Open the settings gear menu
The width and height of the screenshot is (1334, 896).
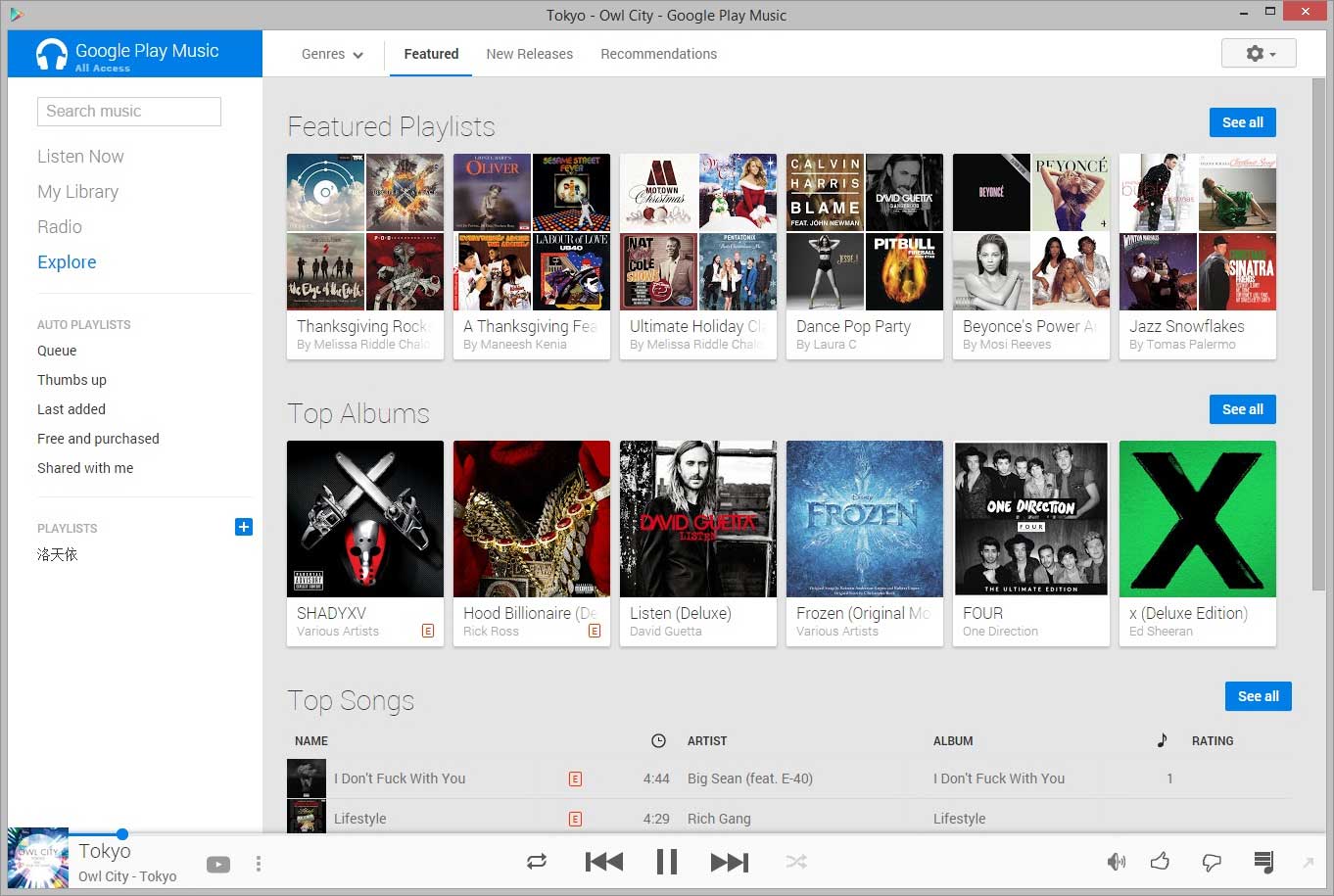[x=1259, y=53]
